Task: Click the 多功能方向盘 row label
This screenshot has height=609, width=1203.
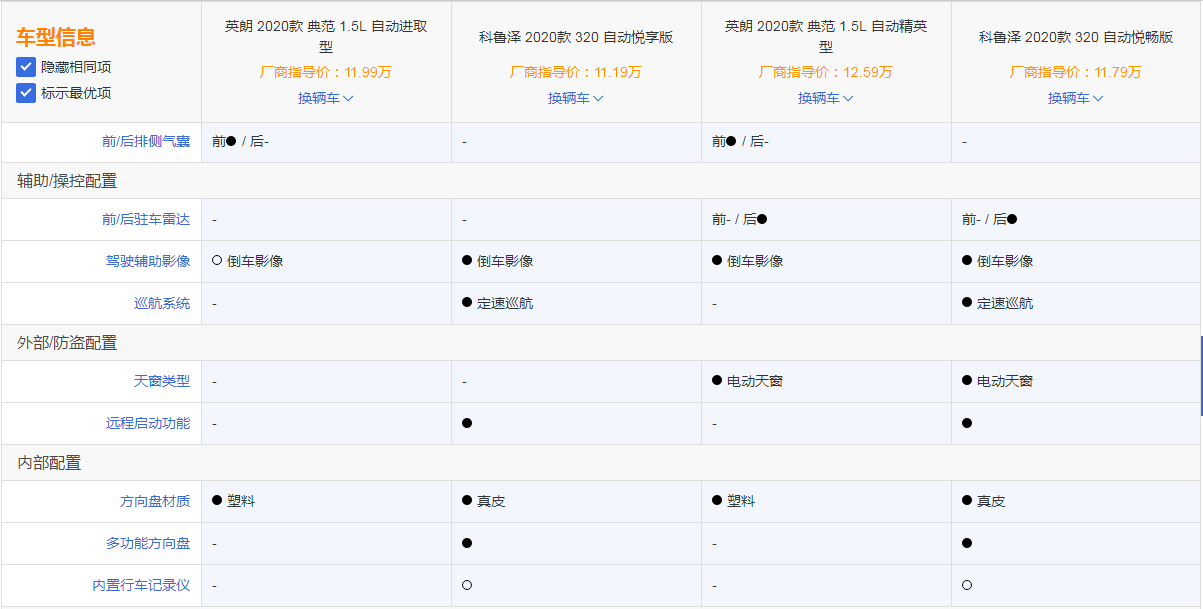Action: (x=148, y=543)
